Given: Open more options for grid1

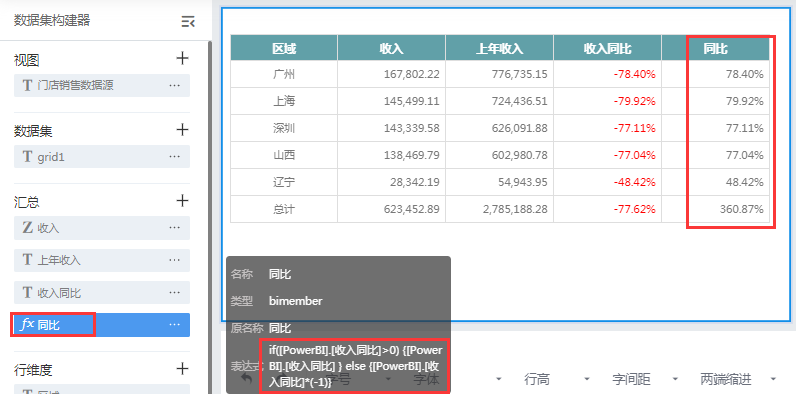Looking at the screenshot, I should [175, 157].
